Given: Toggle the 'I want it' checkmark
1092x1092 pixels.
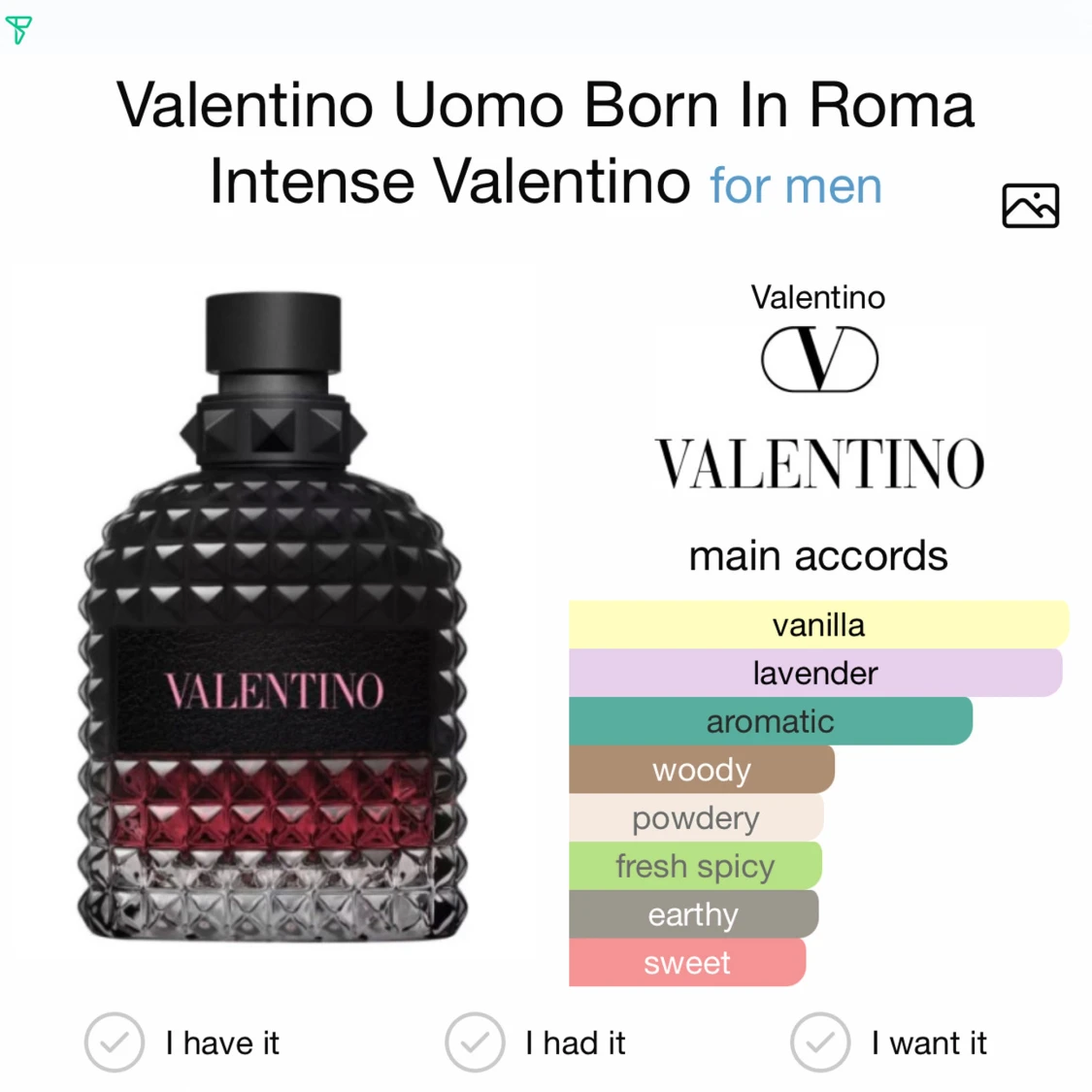Looking at the screenshot, I should pyautogui.click(x=819, y=1042).
